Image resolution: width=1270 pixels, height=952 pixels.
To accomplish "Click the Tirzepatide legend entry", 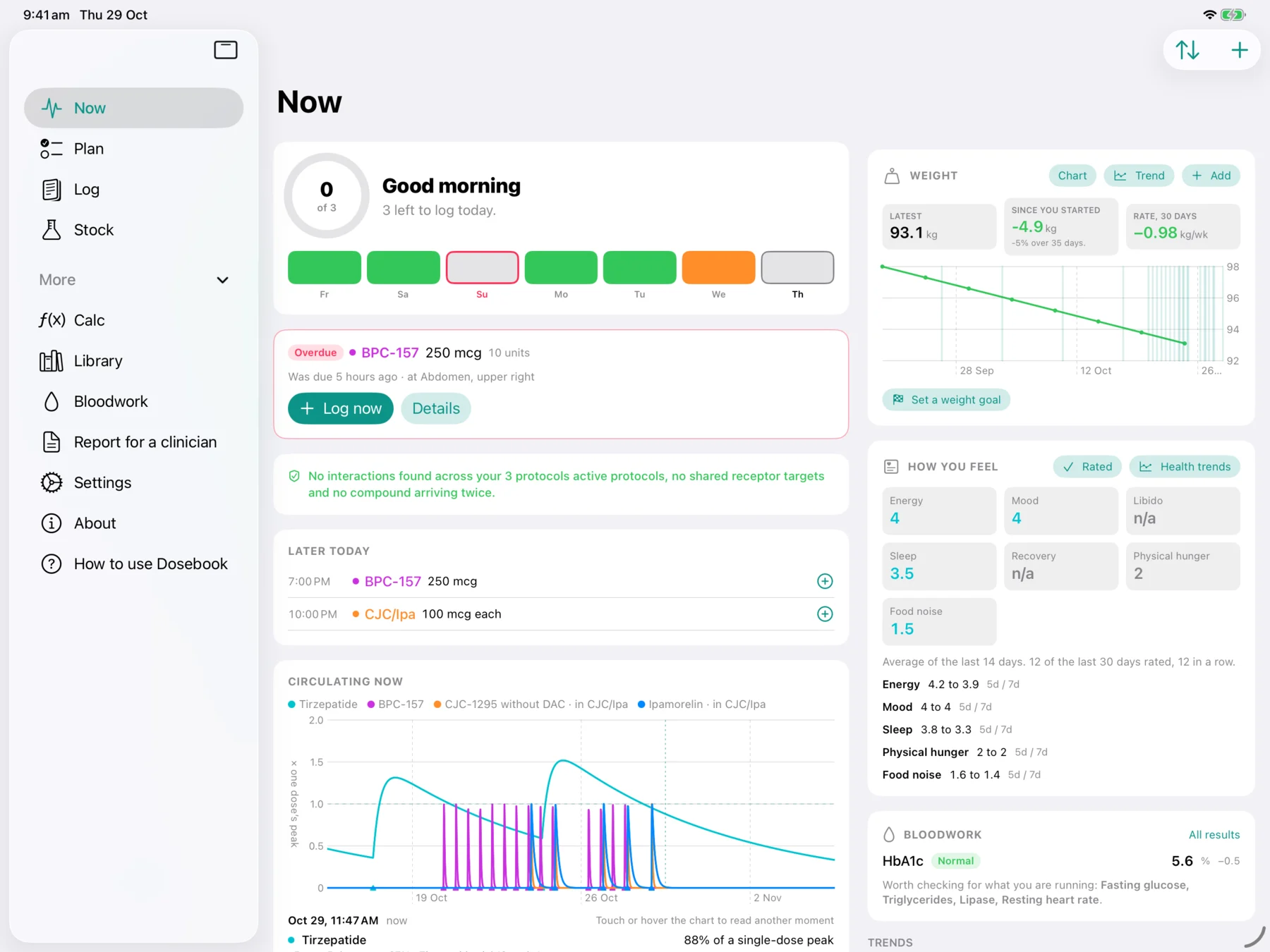I will [x=322, y=704].
